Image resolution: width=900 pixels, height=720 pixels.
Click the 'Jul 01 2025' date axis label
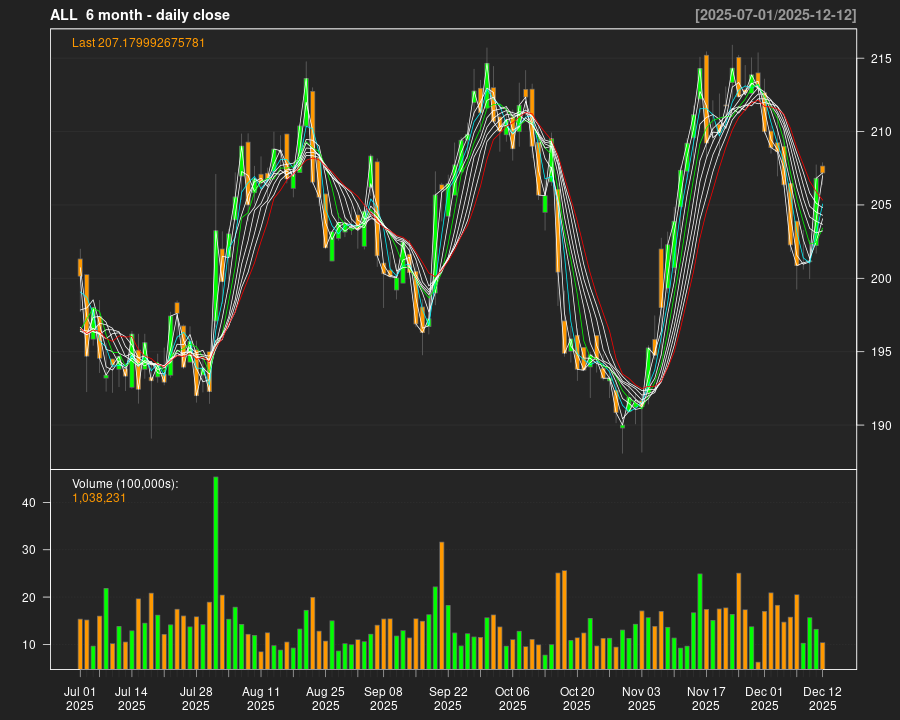coord(80,698)
